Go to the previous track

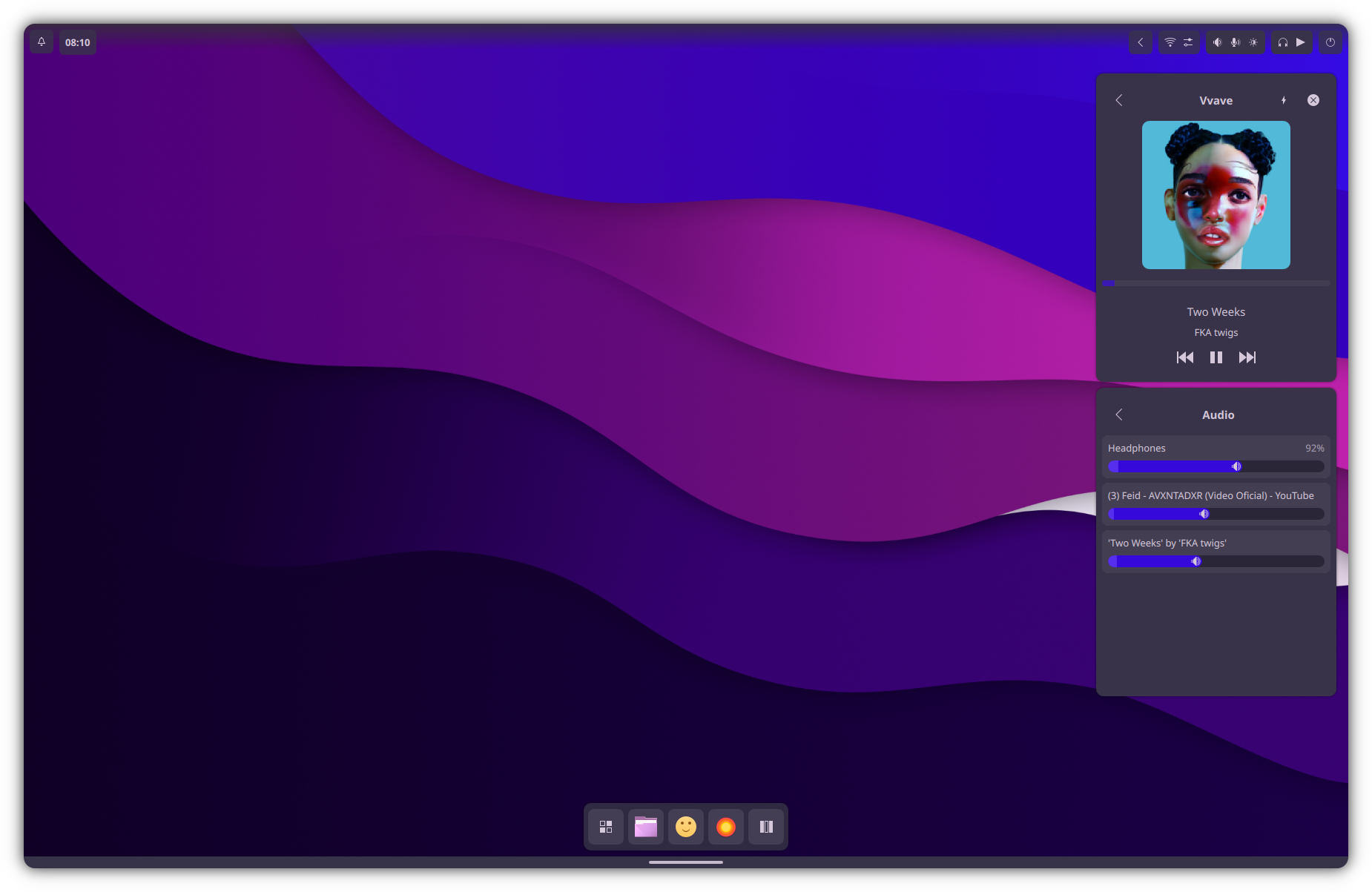(x=1185, y=357)
